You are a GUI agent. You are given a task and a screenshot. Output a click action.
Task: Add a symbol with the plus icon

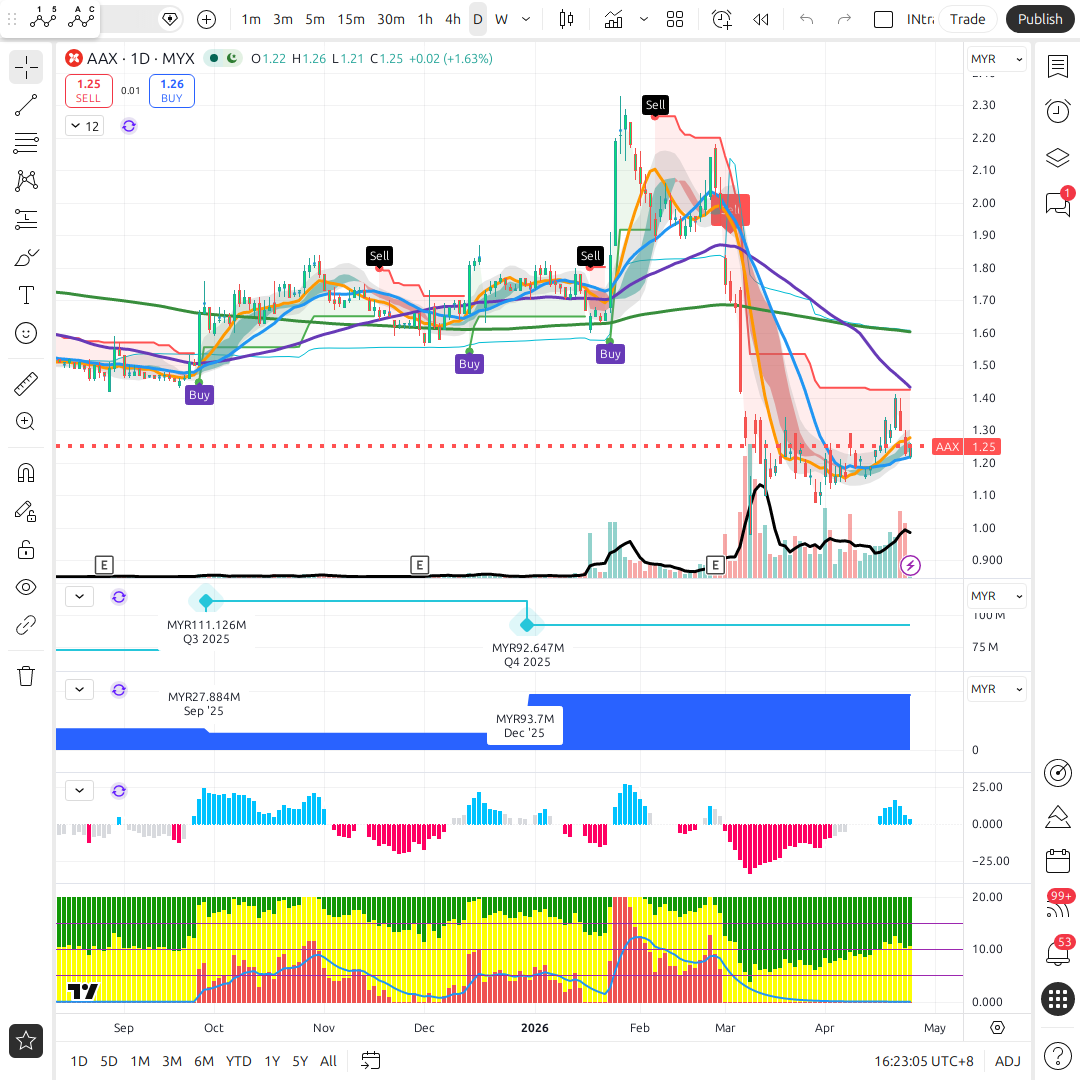tap(206, 19)
